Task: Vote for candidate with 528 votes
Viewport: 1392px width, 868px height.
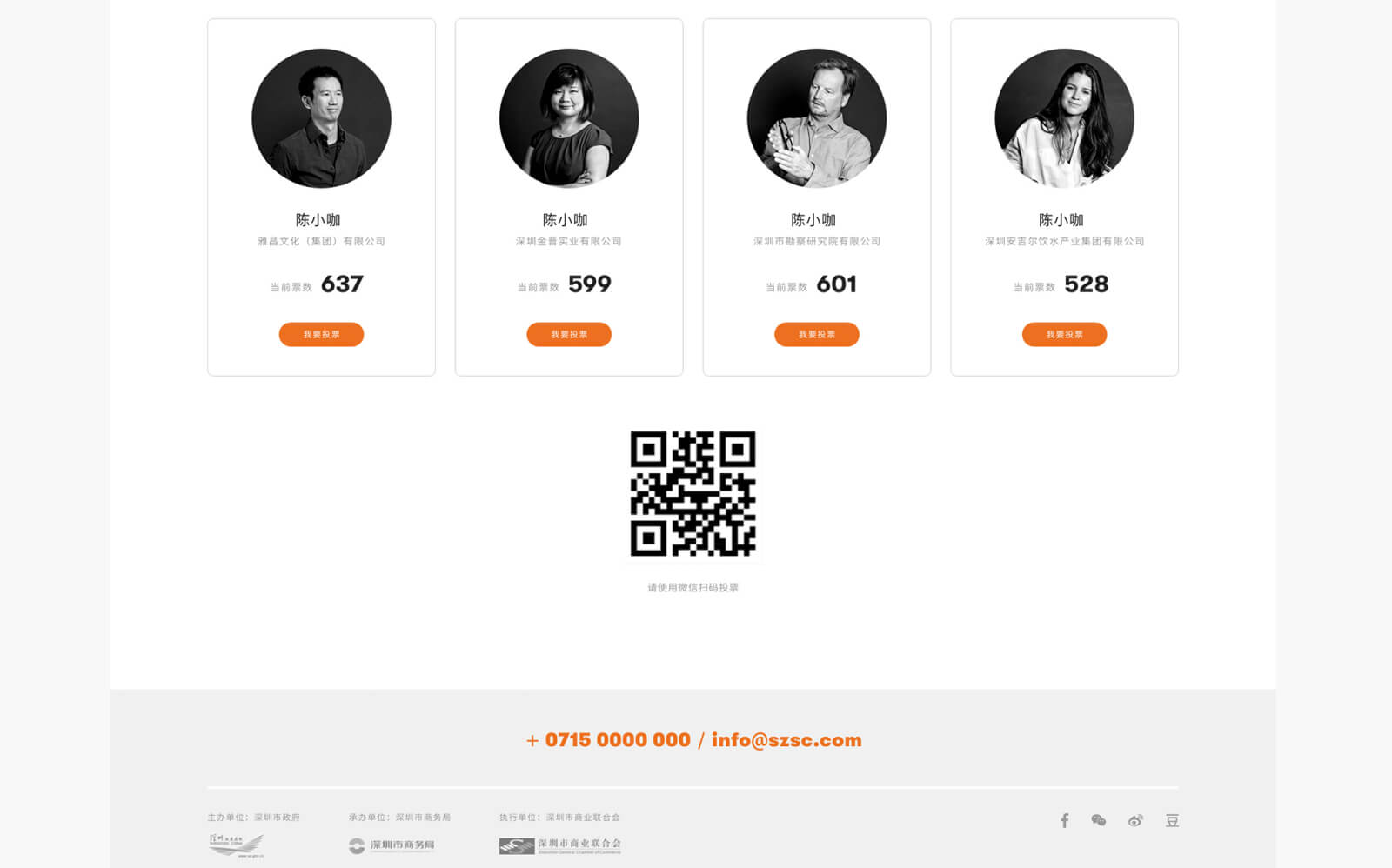Action: coord(1064,334)
